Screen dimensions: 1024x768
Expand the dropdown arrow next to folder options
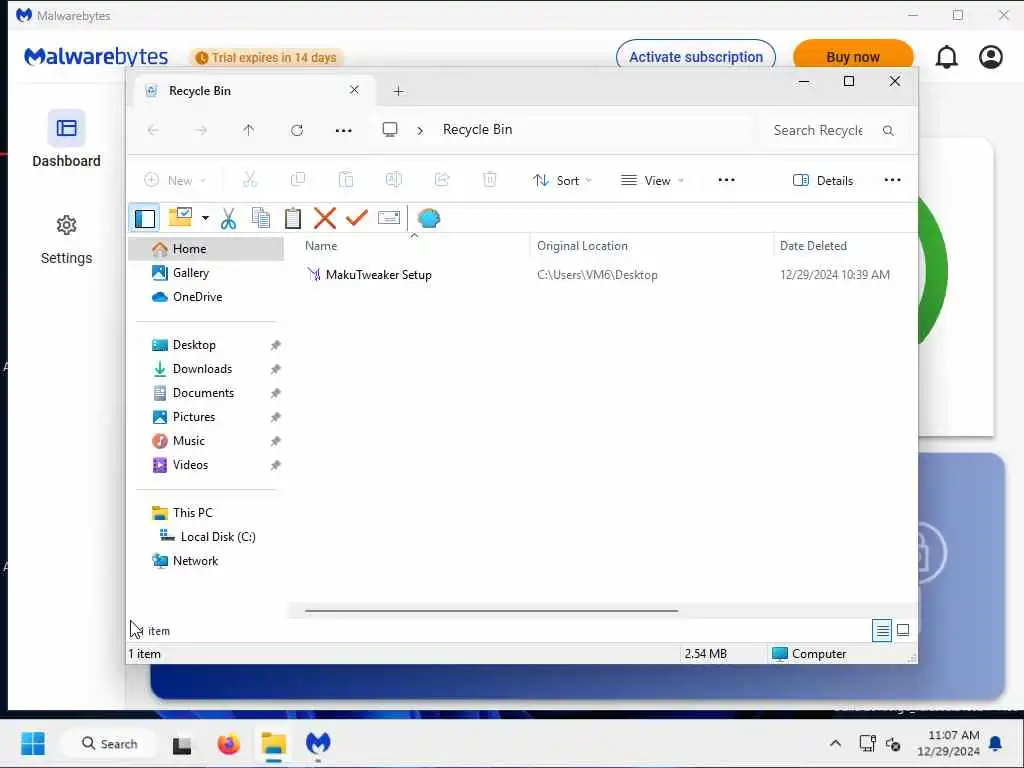click(205, 218)
